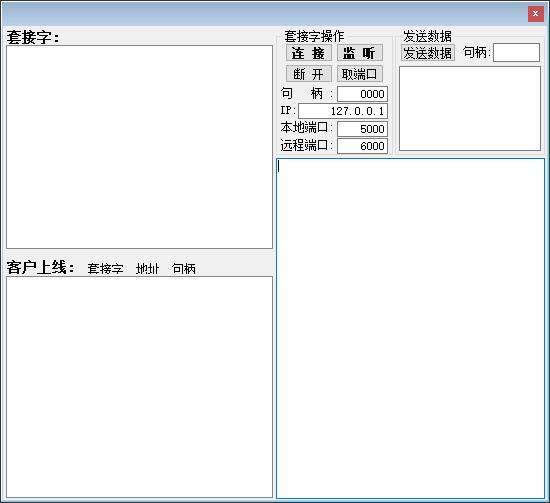
Task: Click the 地址 column header label
Action: coord(147,269)
